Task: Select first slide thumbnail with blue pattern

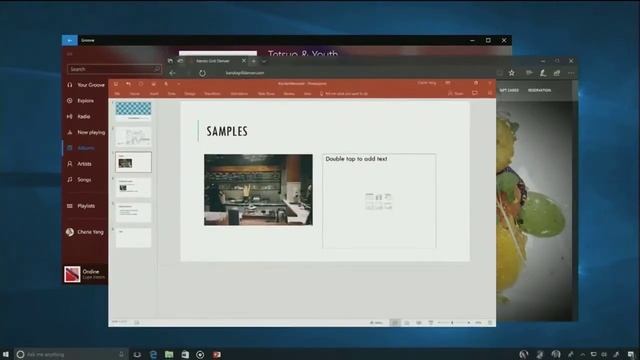Action: [x=133, y=111]
